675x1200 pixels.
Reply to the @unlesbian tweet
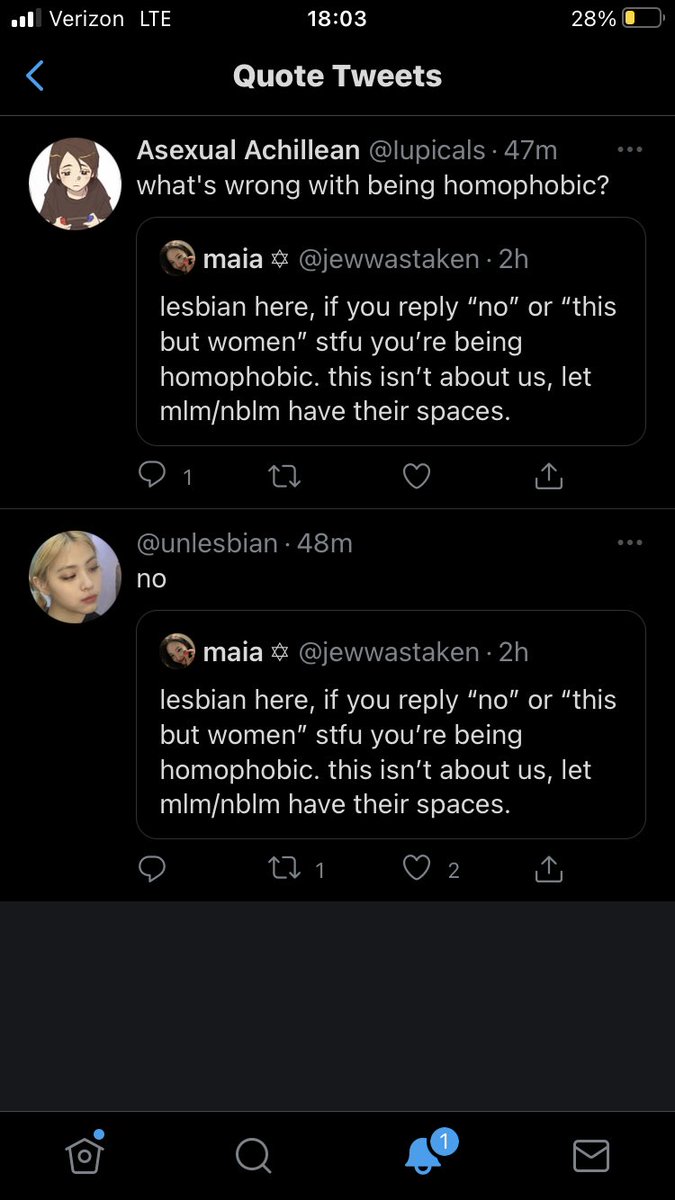(152, 870)
